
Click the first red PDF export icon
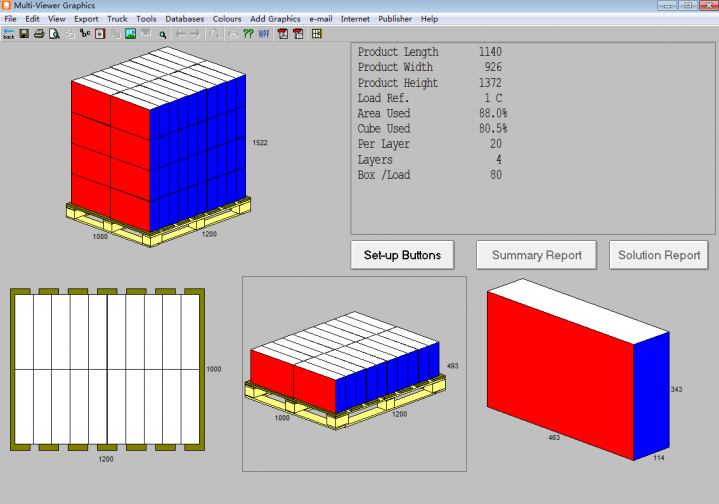click(x=283, y=33)
